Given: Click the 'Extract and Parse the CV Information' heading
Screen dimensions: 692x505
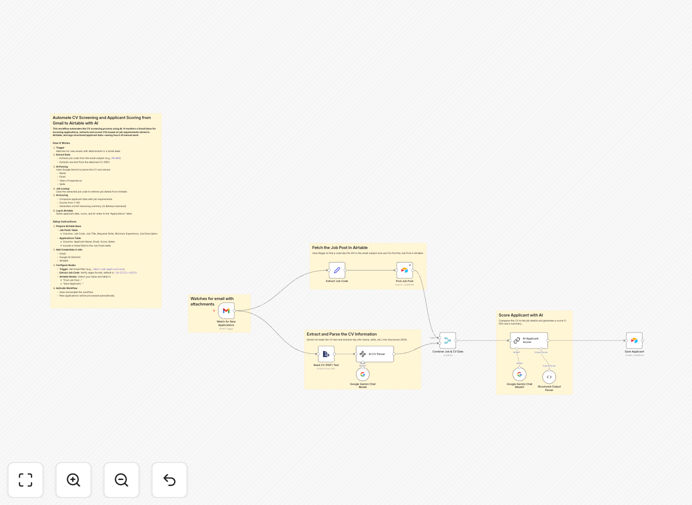Looking at the screenshot, I should (x=342, y=334).
